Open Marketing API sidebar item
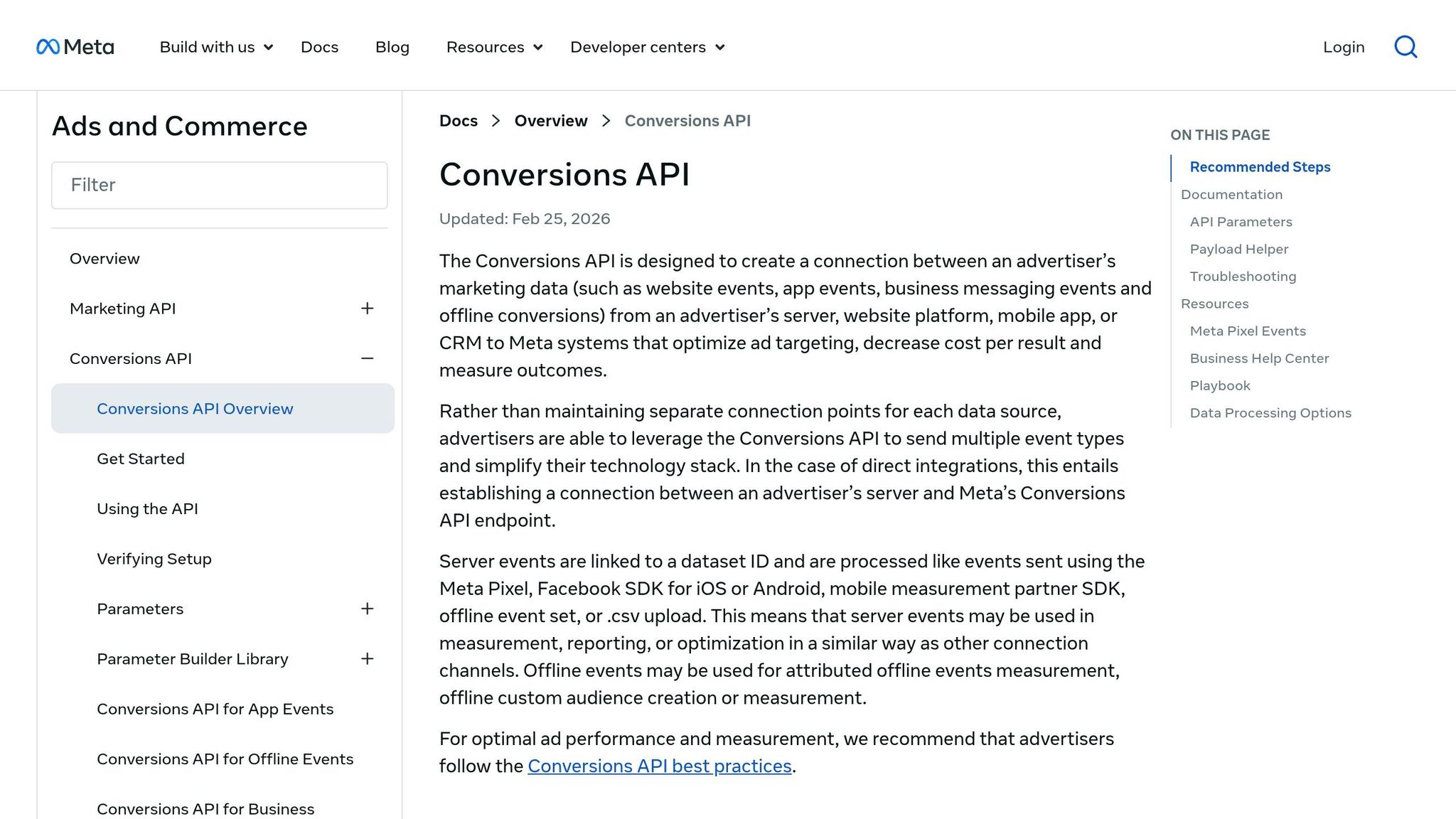 (x=122, y=309)
